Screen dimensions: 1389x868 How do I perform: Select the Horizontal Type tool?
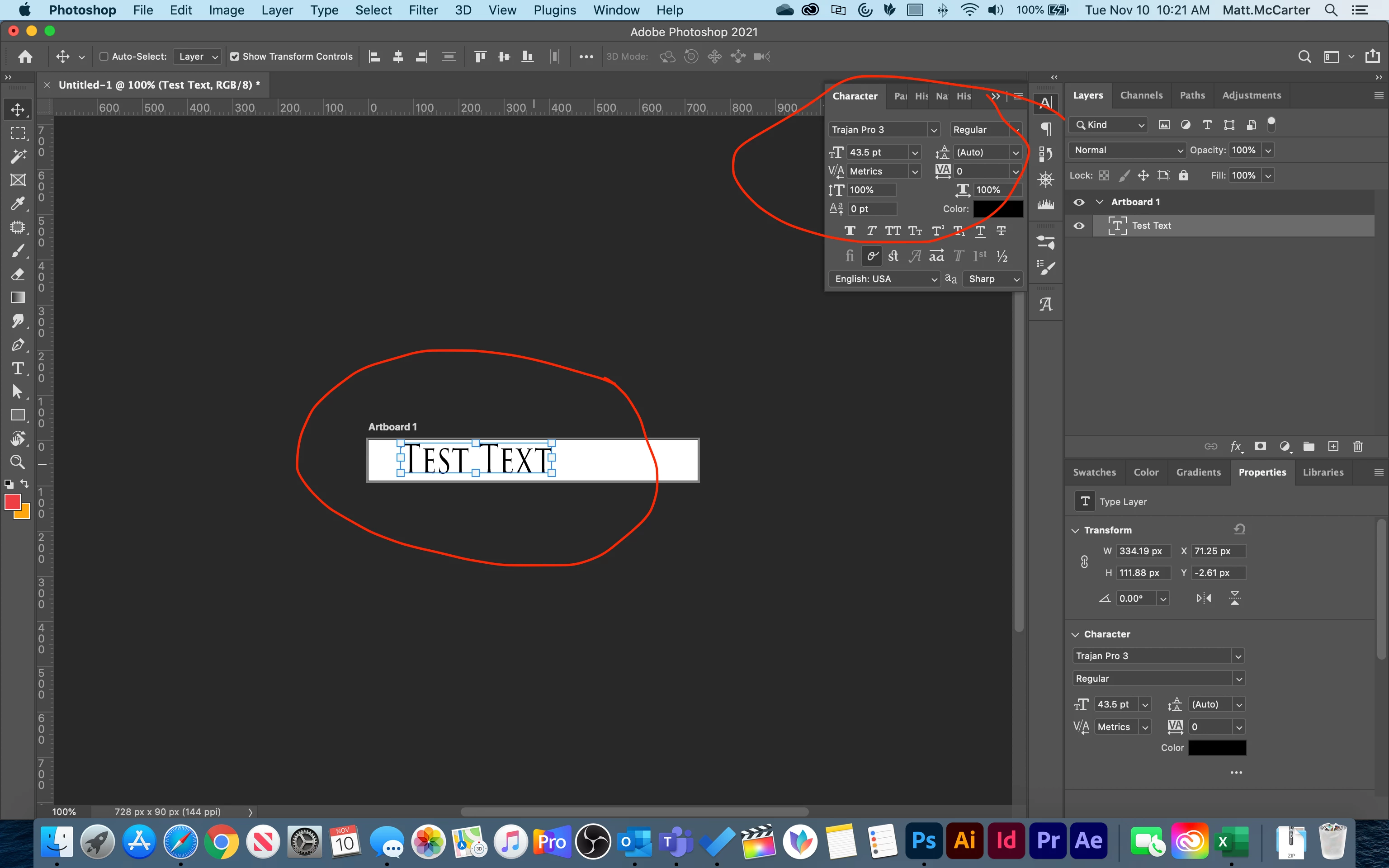pyautogui.click(x=18, y=368)
